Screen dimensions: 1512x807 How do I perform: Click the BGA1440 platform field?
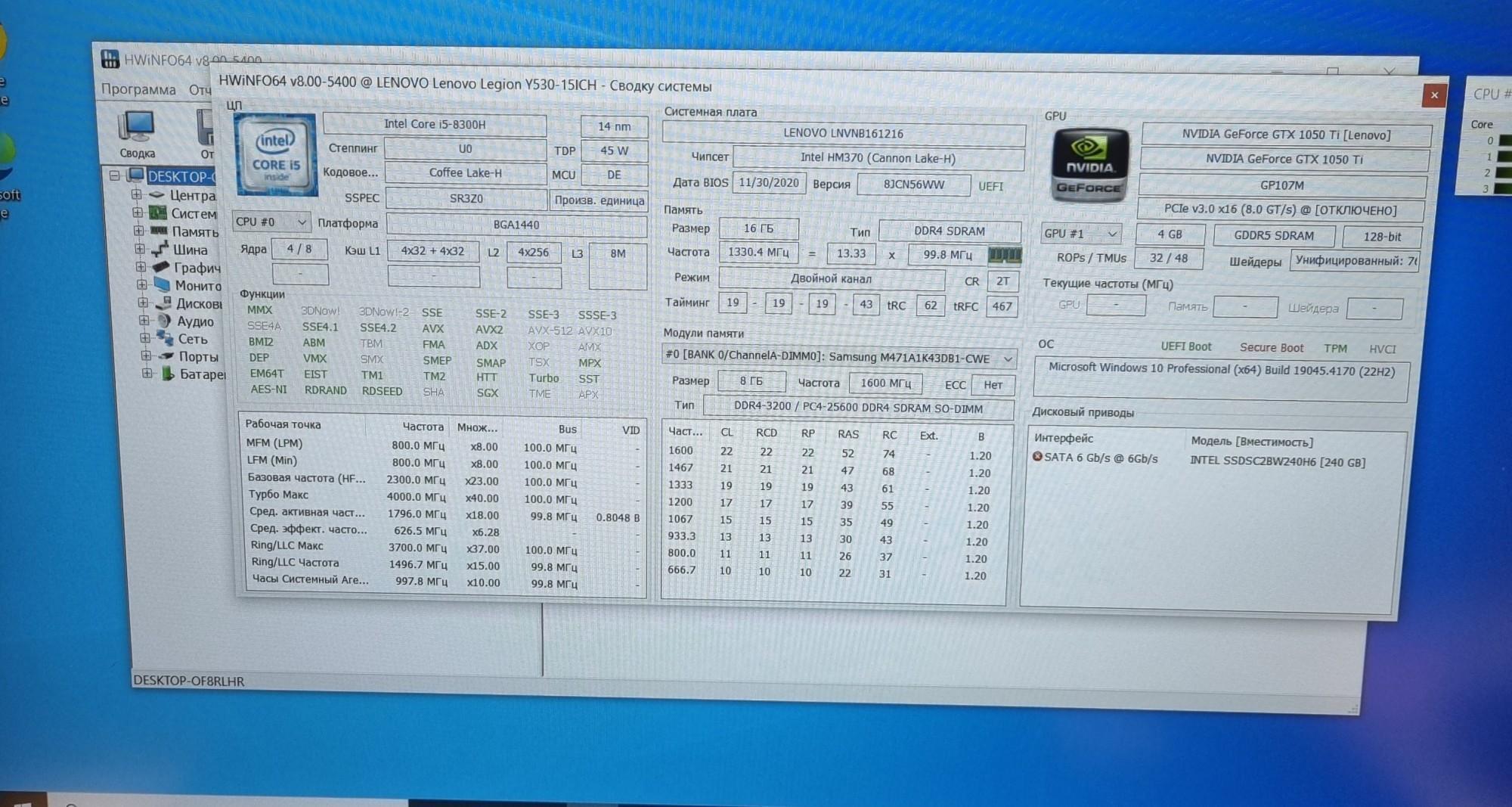[x=516, y=225]
